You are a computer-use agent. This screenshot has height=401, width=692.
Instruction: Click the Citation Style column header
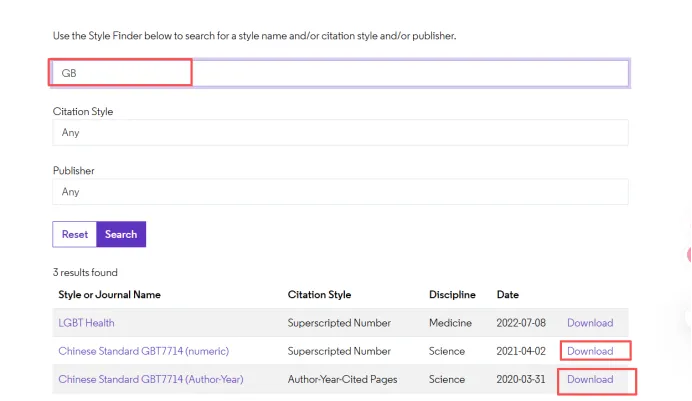[x=319, y=295]
